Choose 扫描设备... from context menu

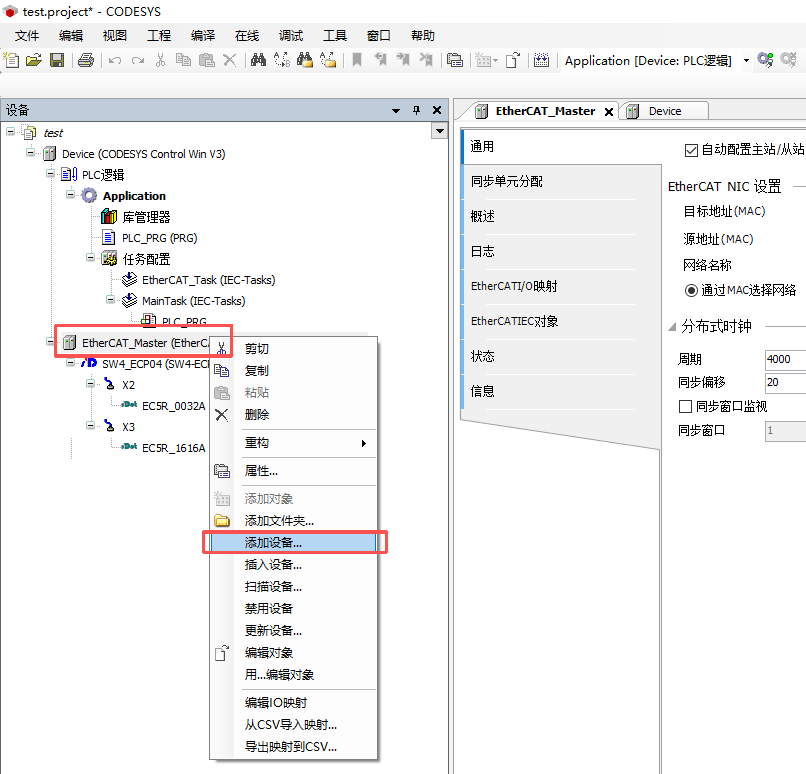pyautogui.click(x=293, y=586)
